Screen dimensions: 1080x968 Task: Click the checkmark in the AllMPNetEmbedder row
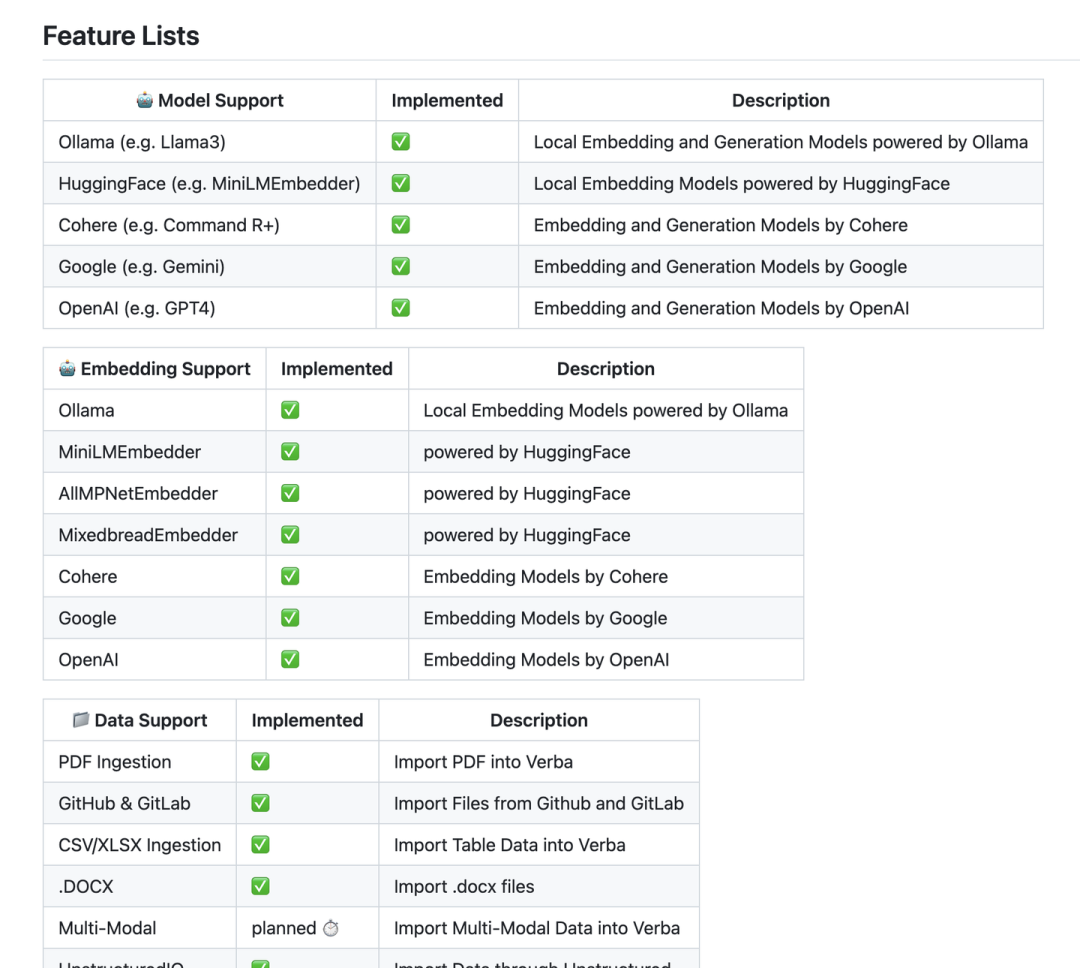pyautogui.click(x=290, y=493)
